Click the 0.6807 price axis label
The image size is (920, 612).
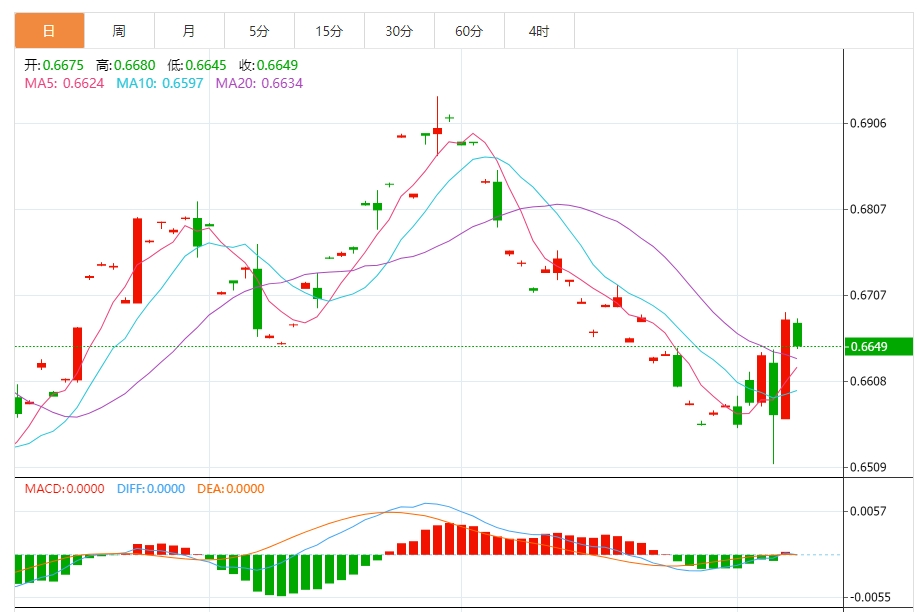[x=868, y=209]
